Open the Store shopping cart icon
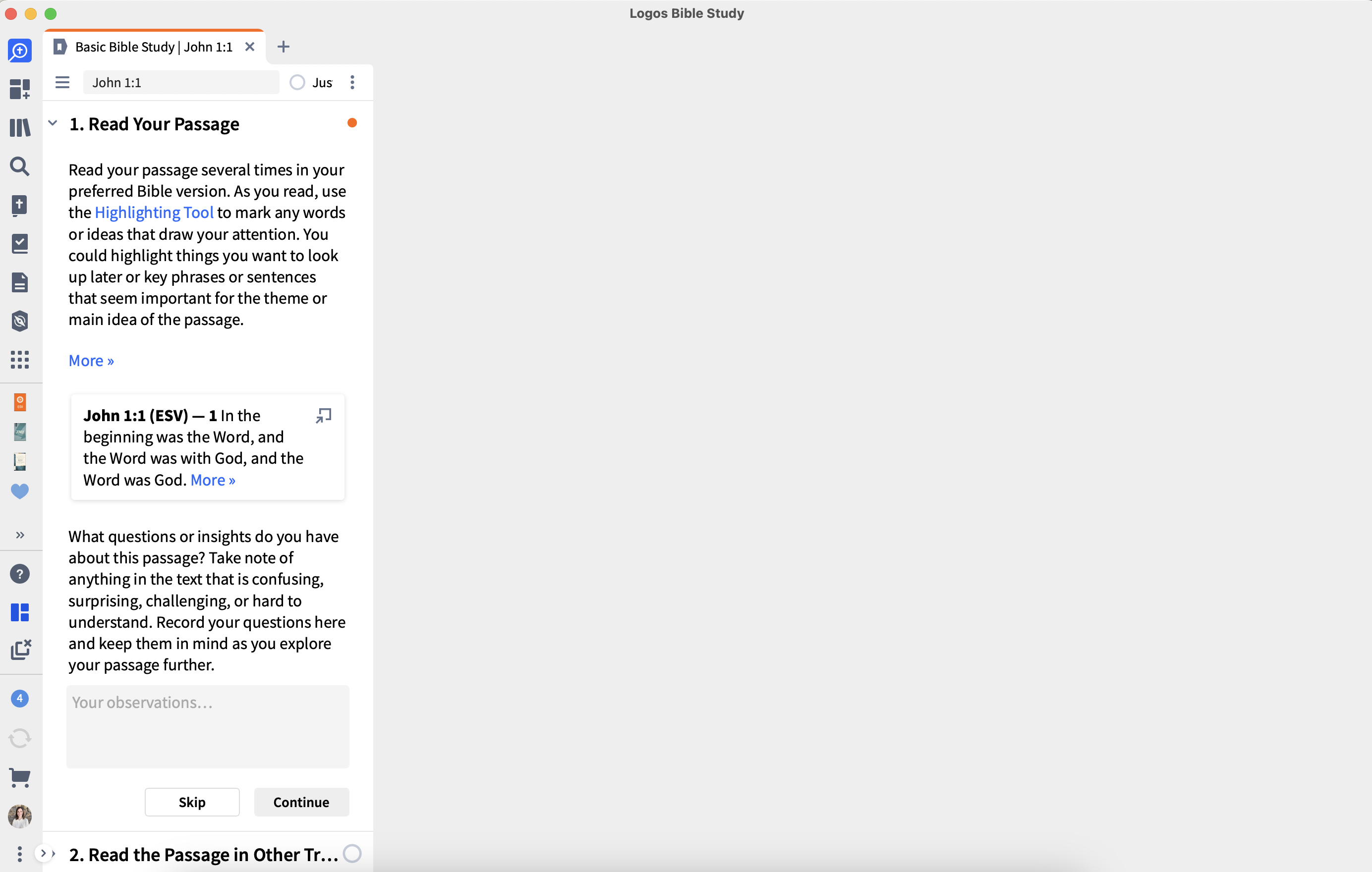 [20, 777]
